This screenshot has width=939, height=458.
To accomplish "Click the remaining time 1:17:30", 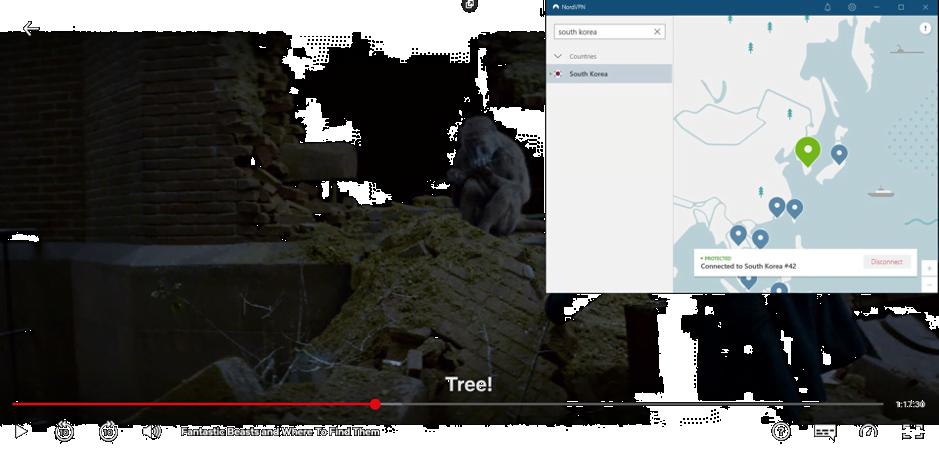I will click(910, 405).
